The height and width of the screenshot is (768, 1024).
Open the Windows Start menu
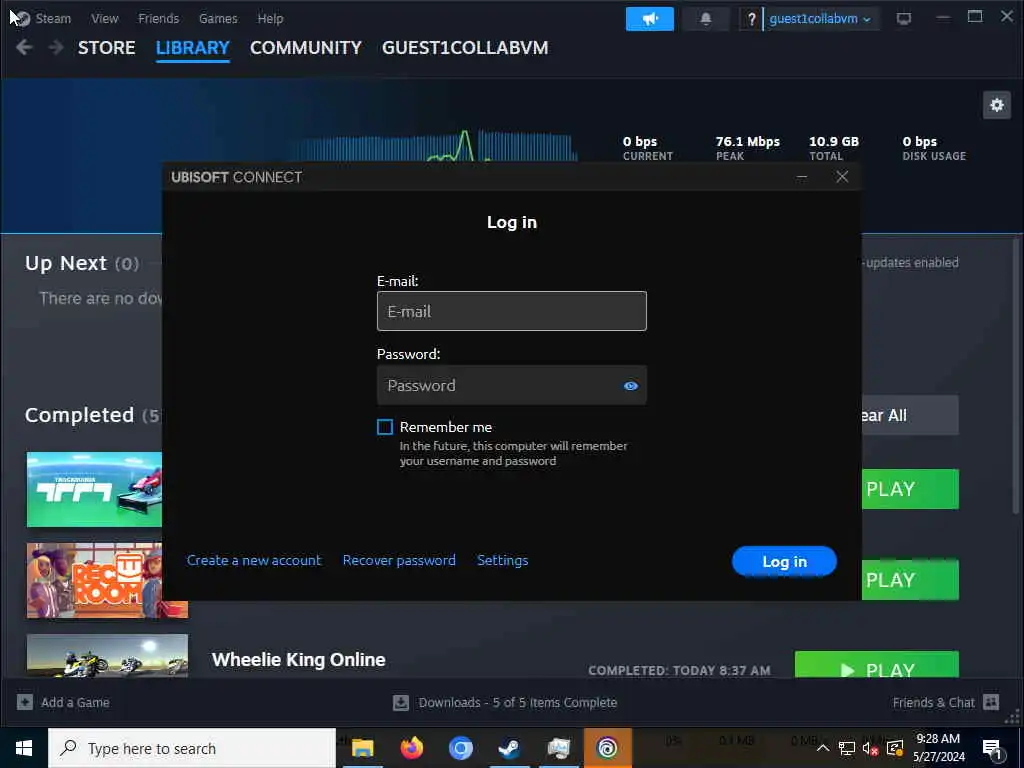coord(24,748)
